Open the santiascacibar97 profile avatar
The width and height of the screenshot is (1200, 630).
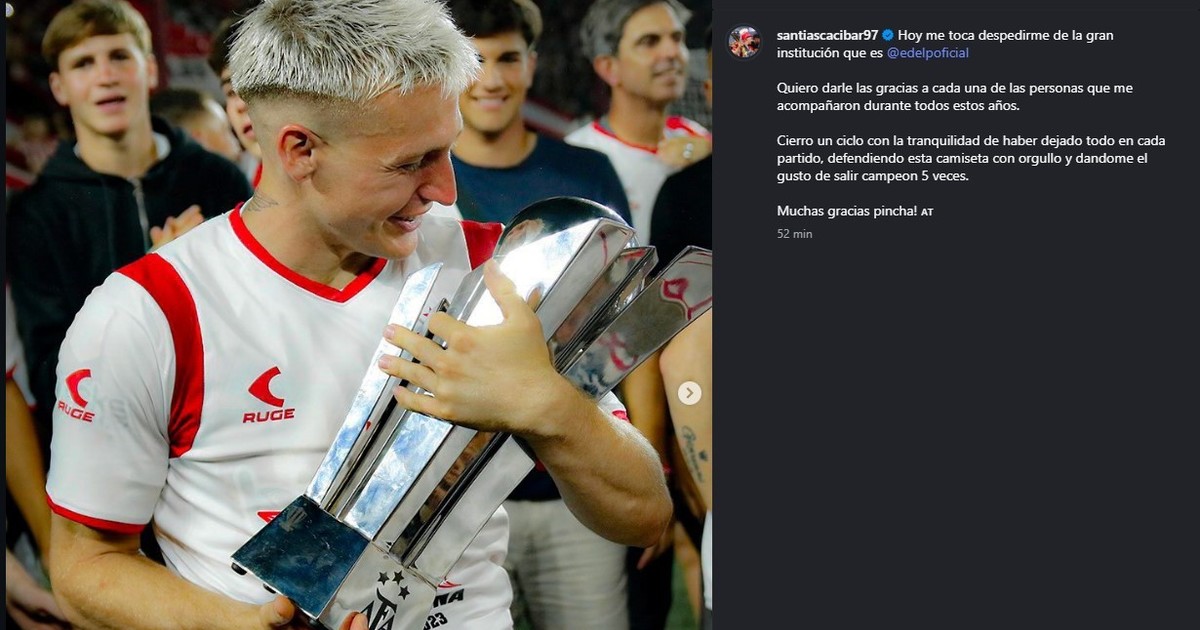click(744, 42)
